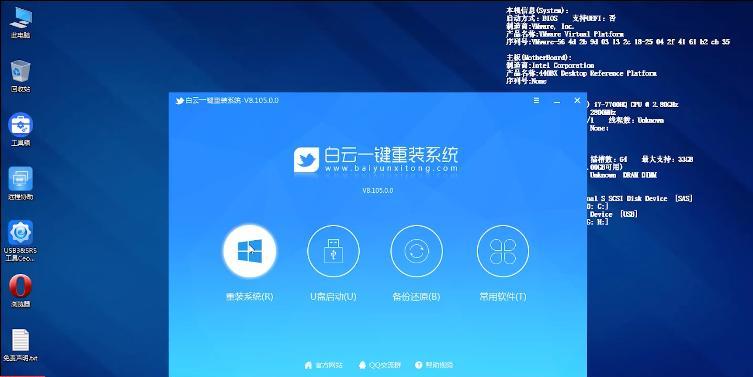
Task: Select the 回收站 recycle bin icon
Action: [20, 76]
